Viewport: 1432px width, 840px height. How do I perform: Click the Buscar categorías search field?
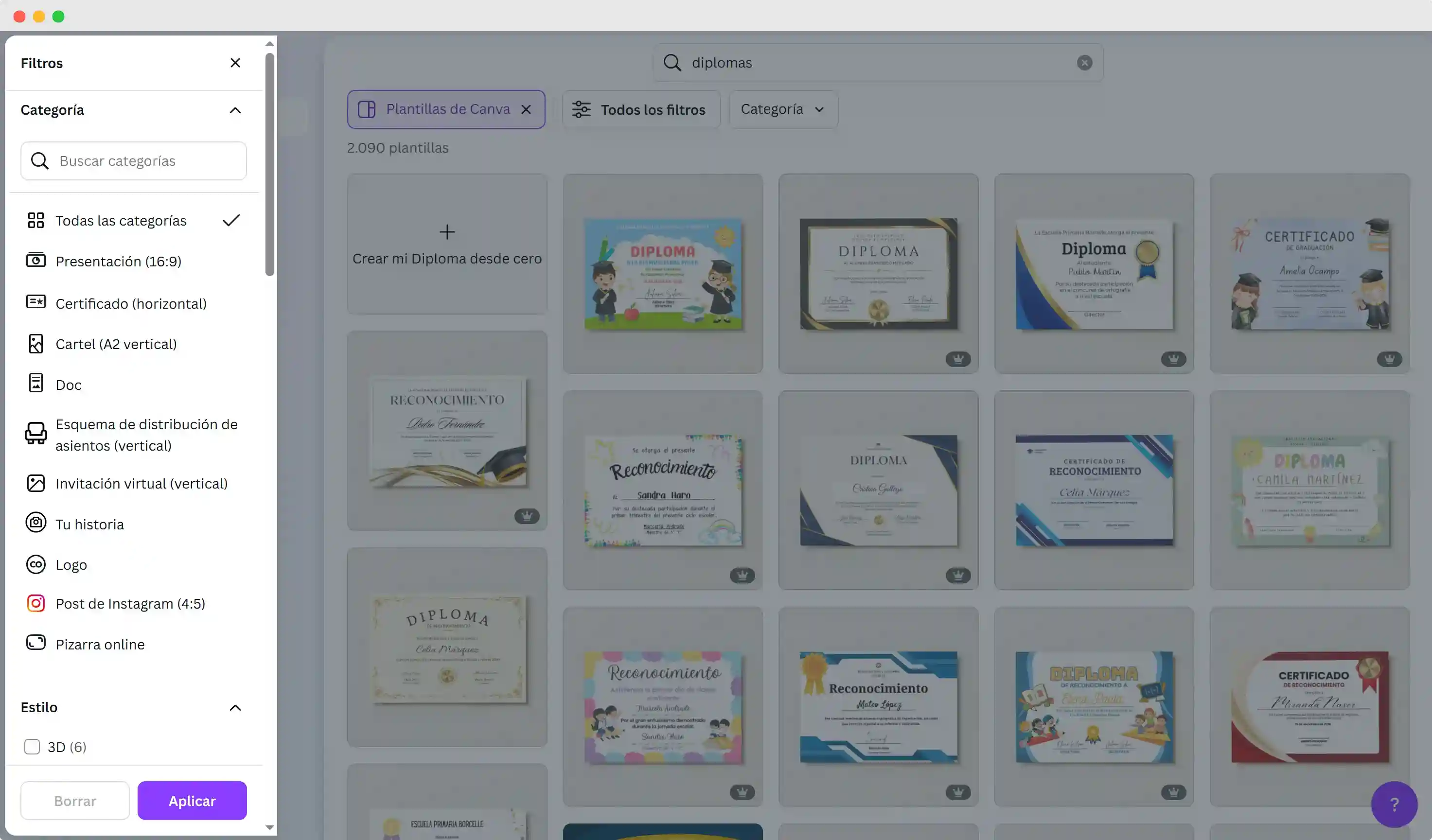pyautogui.click(x=134, y=161)
